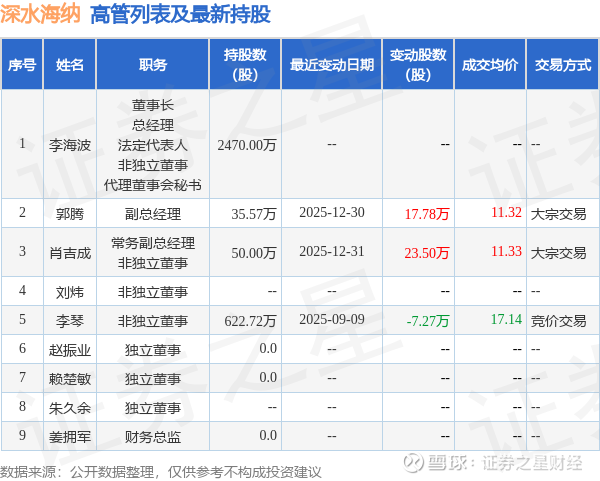The height and width of the screenshot is (481, 600).
Task: Click the 17.78万 change value
Action: click(x=427, y=214)
